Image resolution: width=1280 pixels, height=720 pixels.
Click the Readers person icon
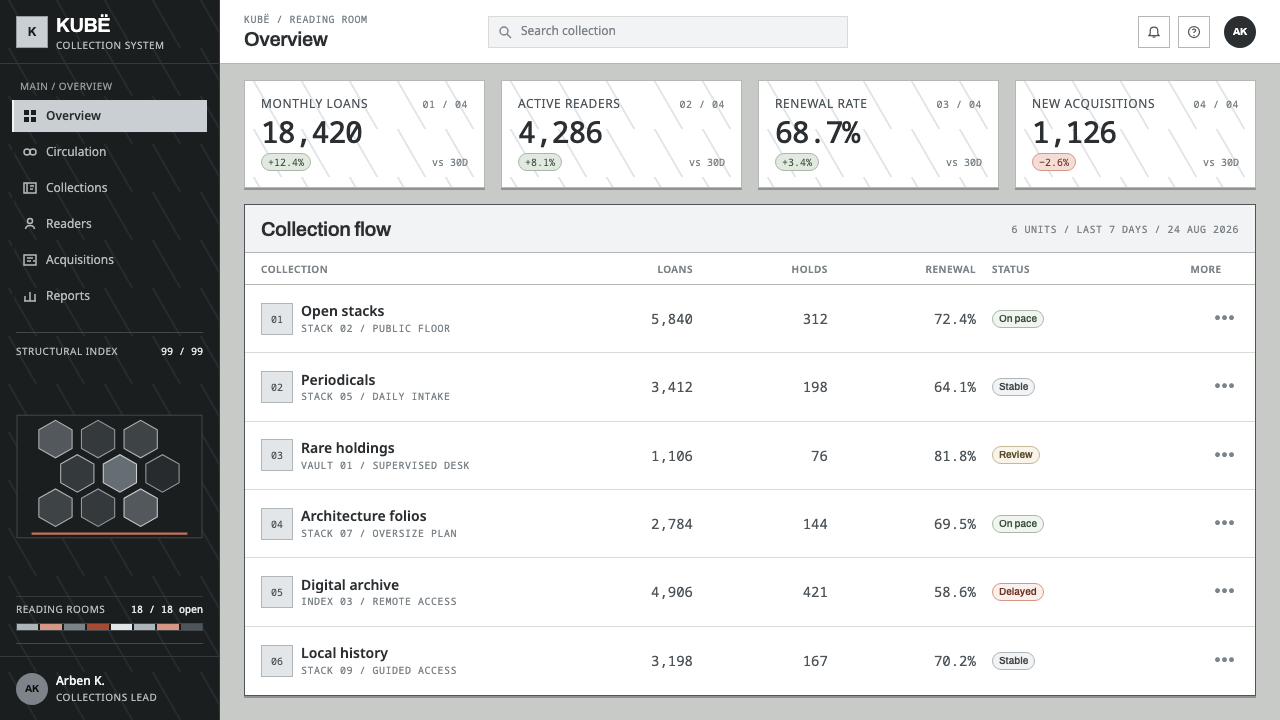click(x=30, y=224)
